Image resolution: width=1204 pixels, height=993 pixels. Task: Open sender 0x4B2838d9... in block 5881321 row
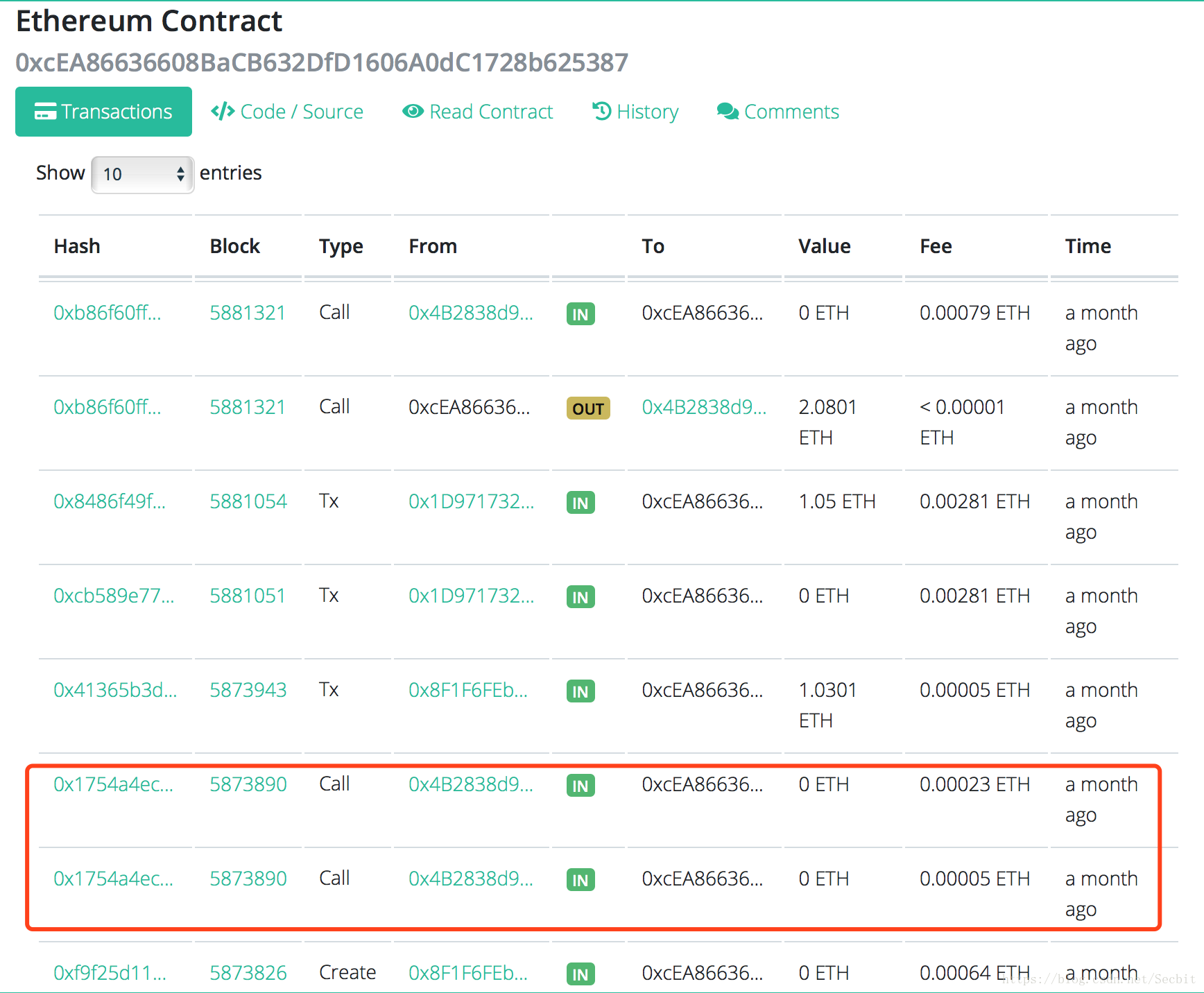(471, 313)
